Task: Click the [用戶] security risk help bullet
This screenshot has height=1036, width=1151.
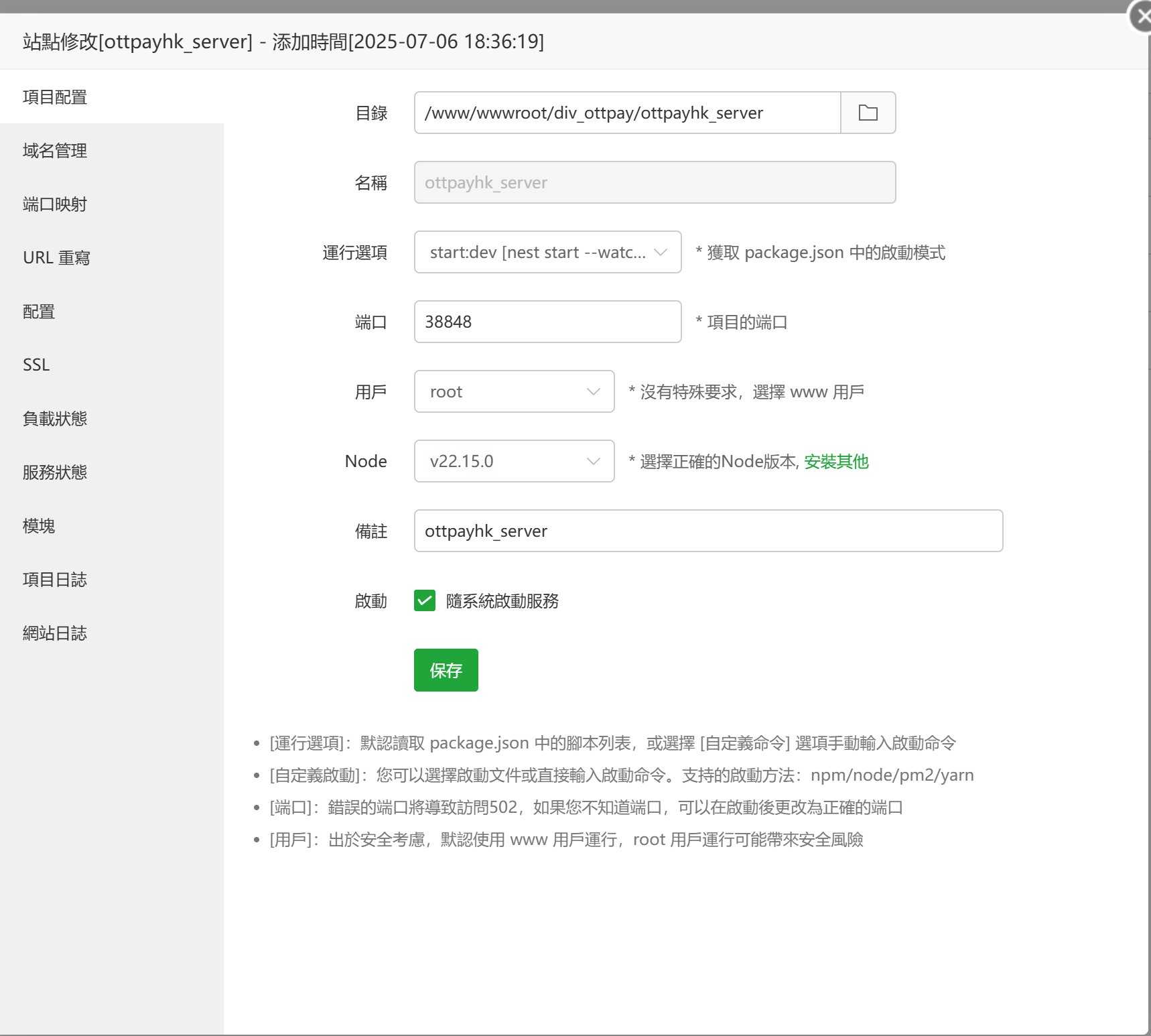Action: (x=566, y=839)
